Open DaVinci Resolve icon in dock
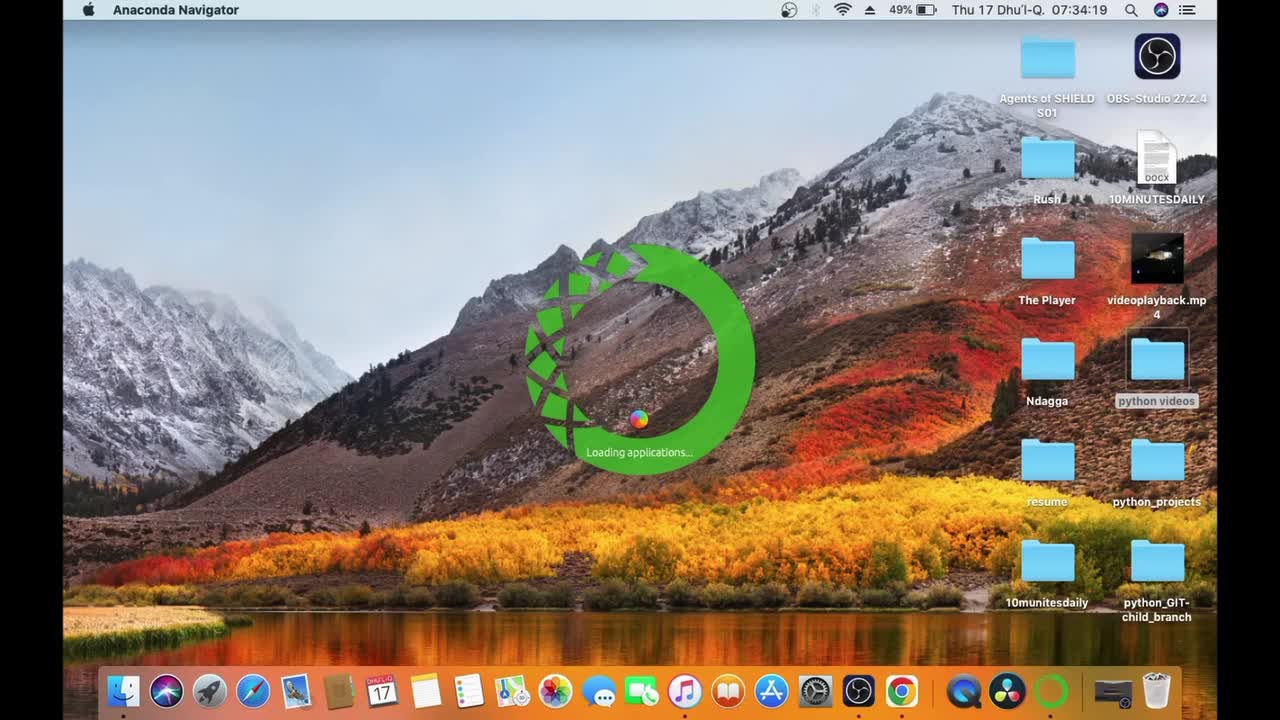The height and width of the screenshot is (720, 1280). pyautogui.click(x=1007, y=691)
